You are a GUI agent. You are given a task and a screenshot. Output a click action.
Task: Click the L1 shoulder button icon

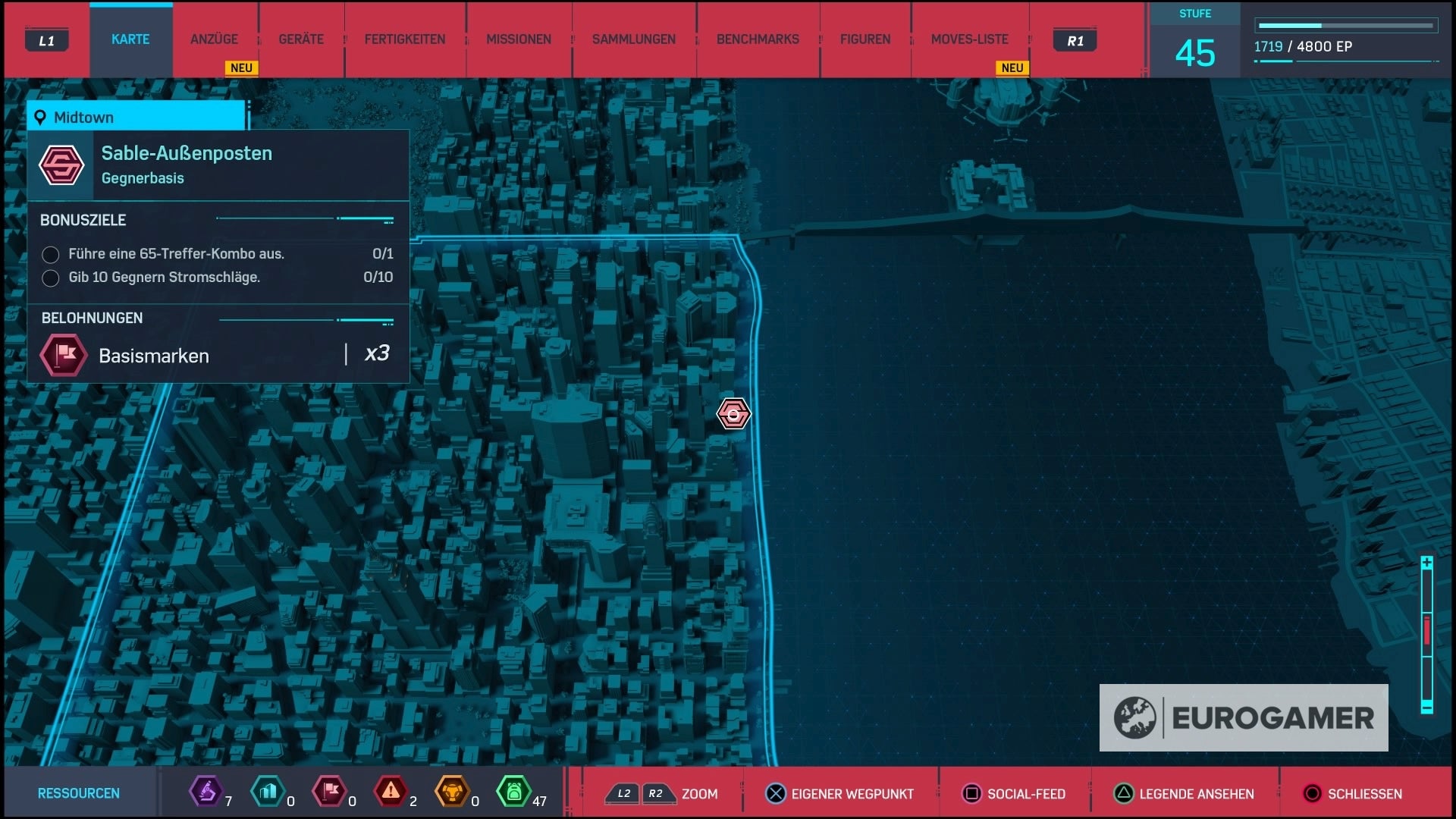tap(47, 41)
